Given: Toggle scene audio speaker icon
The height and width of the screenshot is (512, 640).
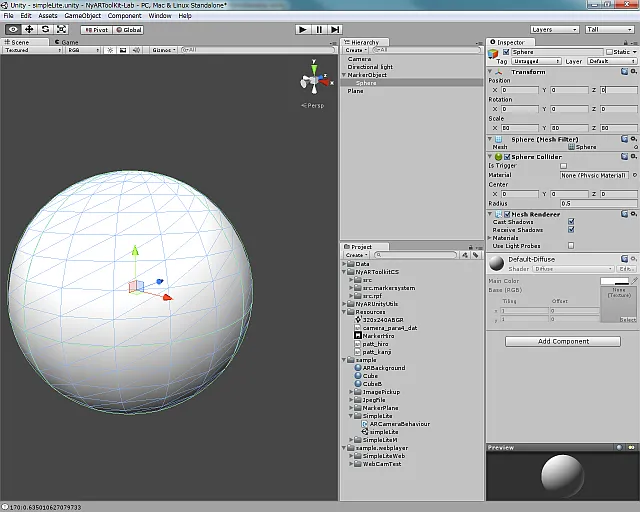Looking at the screenshot, I should coord(136,50).
